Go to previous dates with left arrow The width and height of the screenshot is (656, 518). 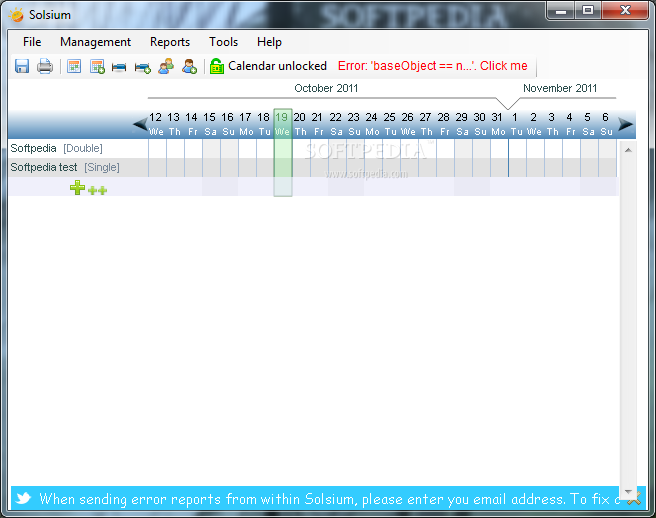[x=140, y=124]
